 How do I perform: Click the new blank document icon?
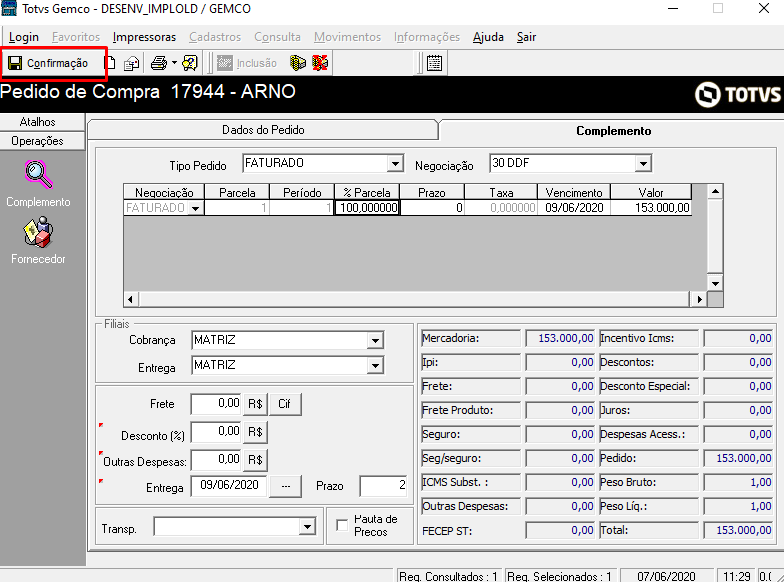(110, 63)
